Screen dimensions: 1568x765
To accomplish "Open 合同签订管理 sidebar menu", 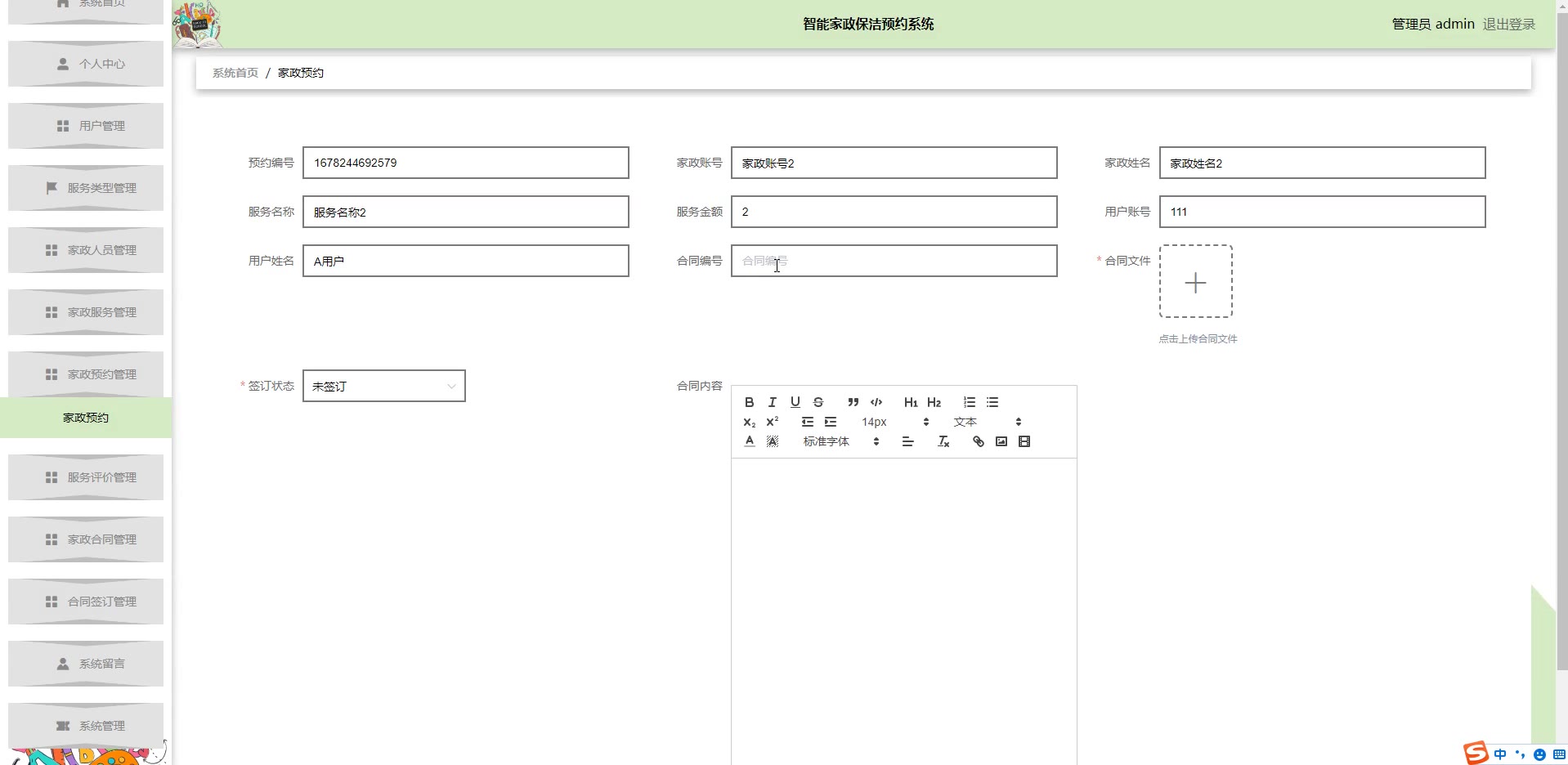I will pyautogui.click(x=86, y=602).
